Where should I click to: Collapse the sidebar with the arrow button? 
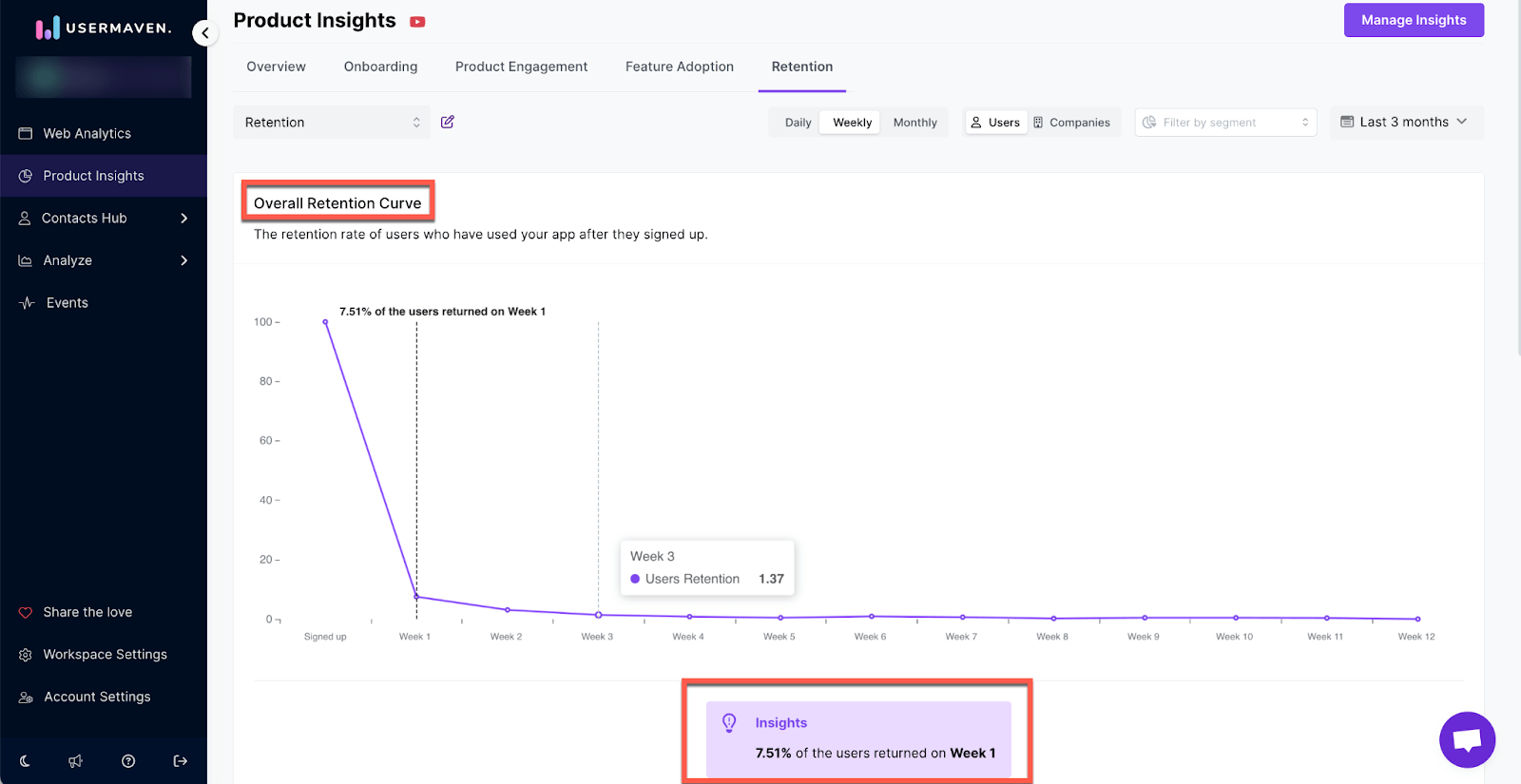[x=204, y=33]
